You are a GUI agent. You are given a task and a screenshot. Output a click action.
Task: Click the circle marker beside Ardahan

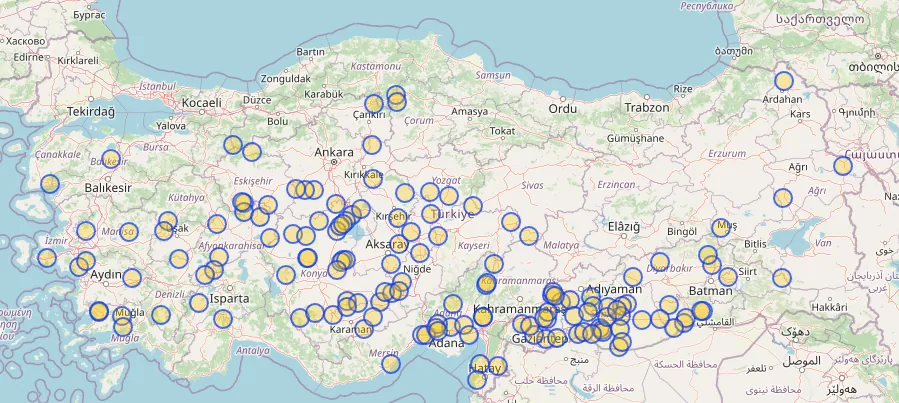(x=784, y=81)
